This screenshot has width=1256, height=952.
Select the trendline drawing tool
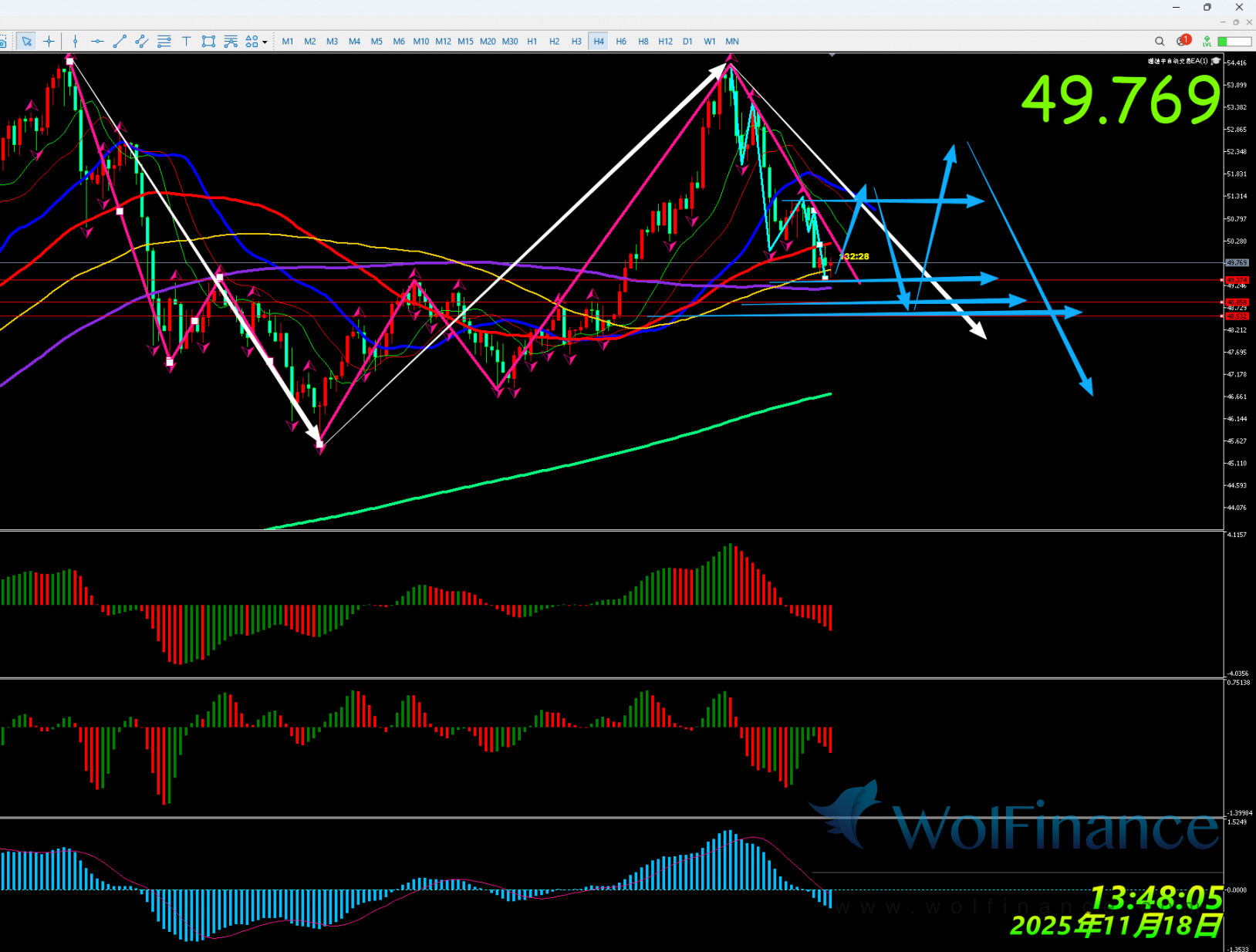(x=120, y=42)
